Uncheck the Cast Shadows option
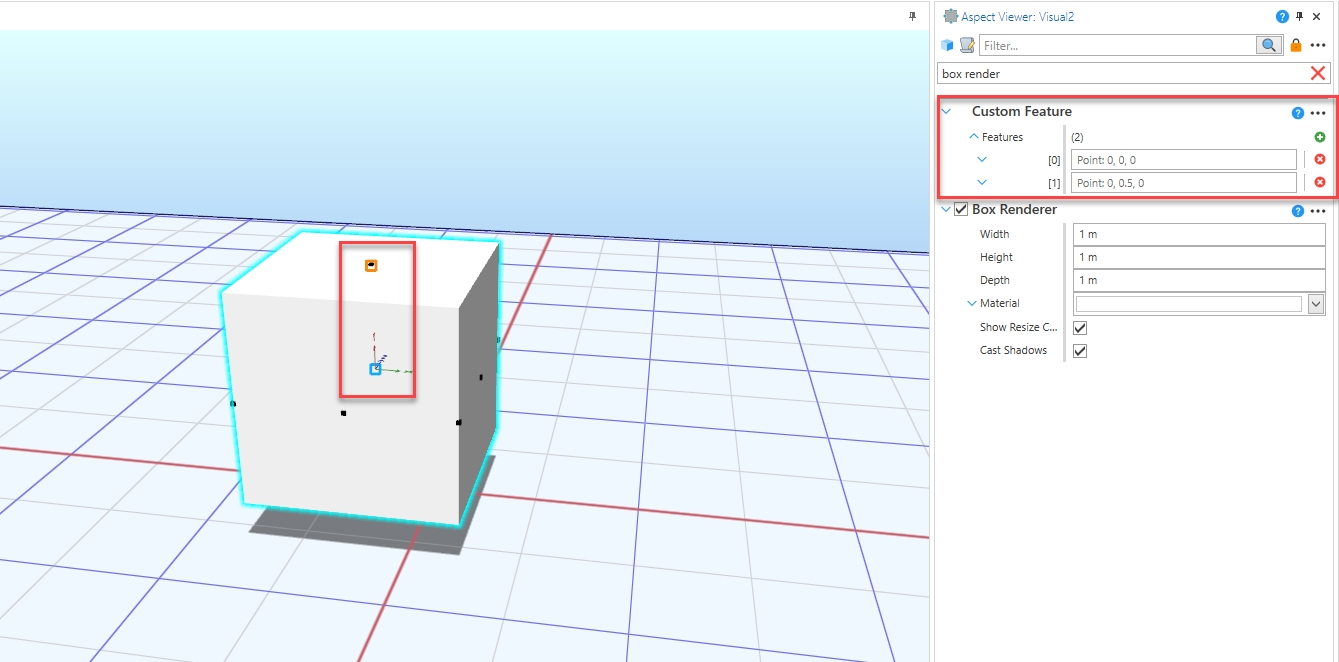1339x662 pixels. [x=1080, y=350]
